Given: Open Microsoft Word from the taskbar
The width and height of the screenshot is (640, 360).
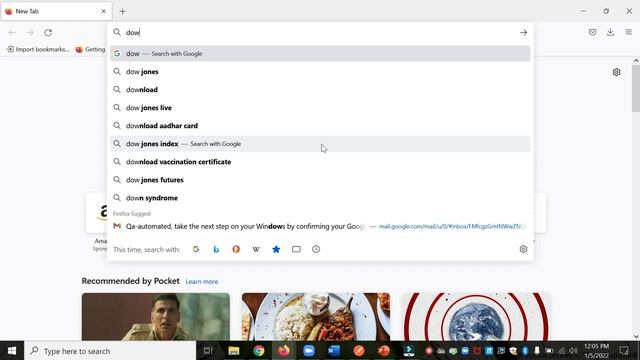Looking at the screenshot, I should click(x=334, y=351).
